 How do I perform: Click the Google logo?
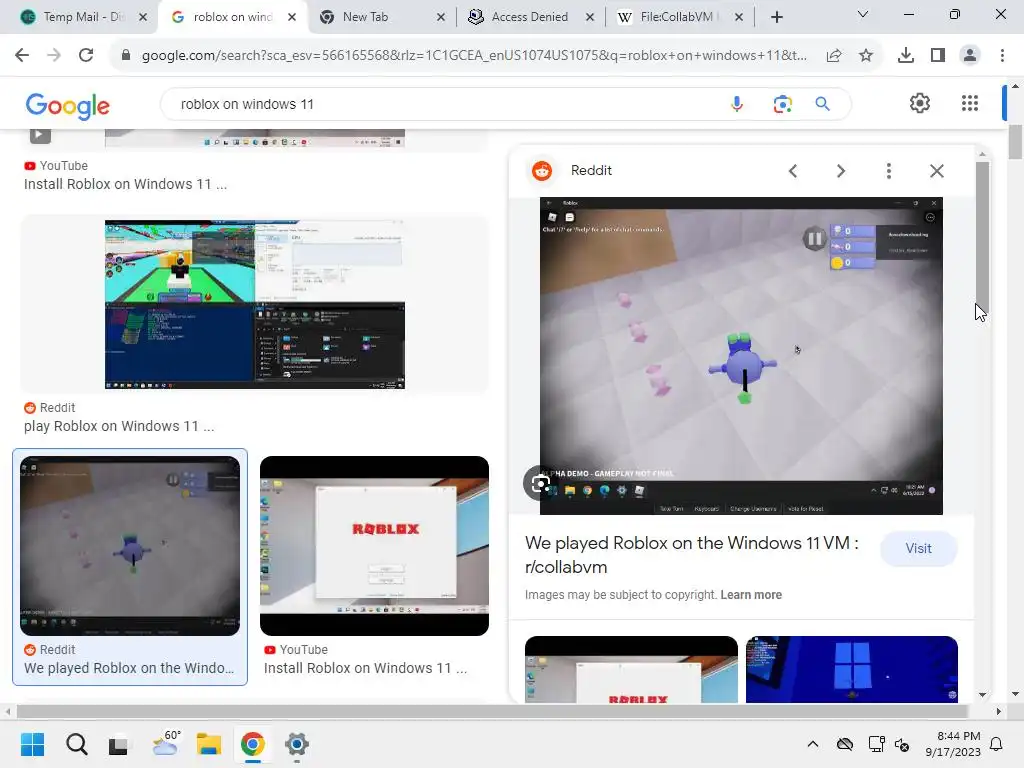67,106
